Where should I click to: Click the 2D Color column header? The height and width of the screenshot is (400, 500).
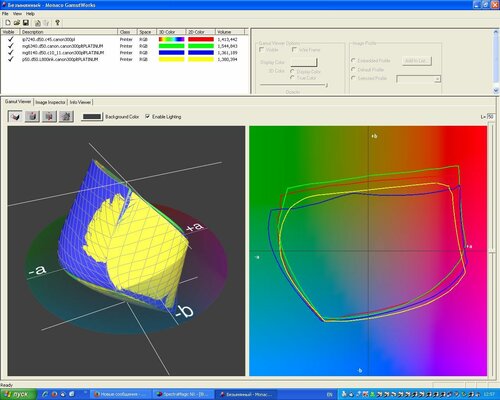coord(200,32)
